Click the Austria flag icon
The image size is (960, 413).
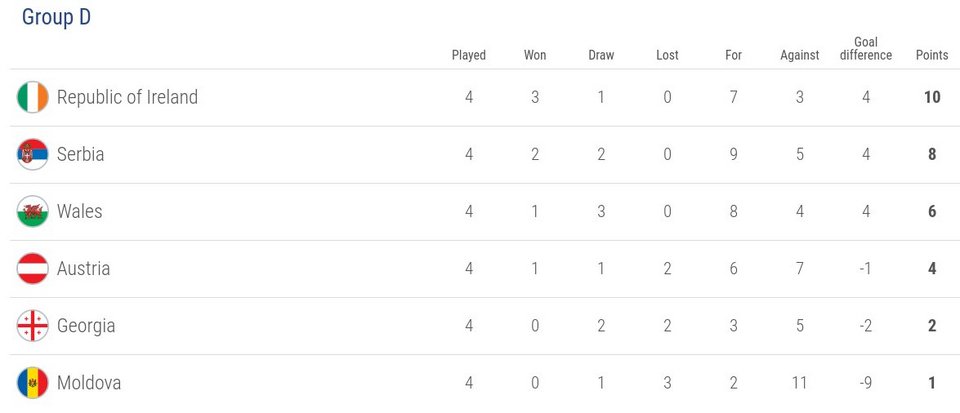[32, 269]
